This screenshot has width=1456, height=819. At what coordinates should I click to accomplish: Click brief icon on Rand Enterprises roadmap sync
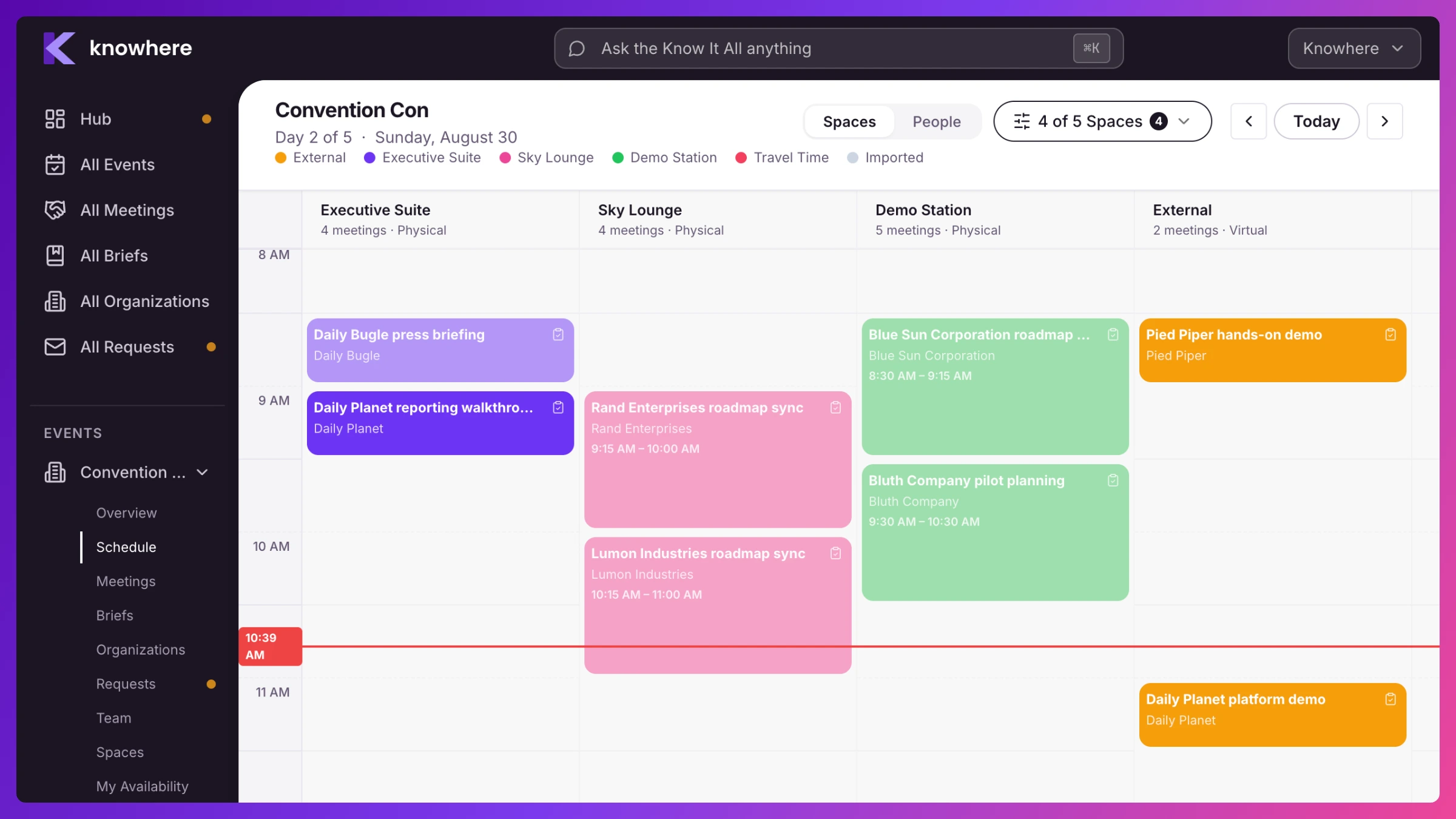click(835, 407)
